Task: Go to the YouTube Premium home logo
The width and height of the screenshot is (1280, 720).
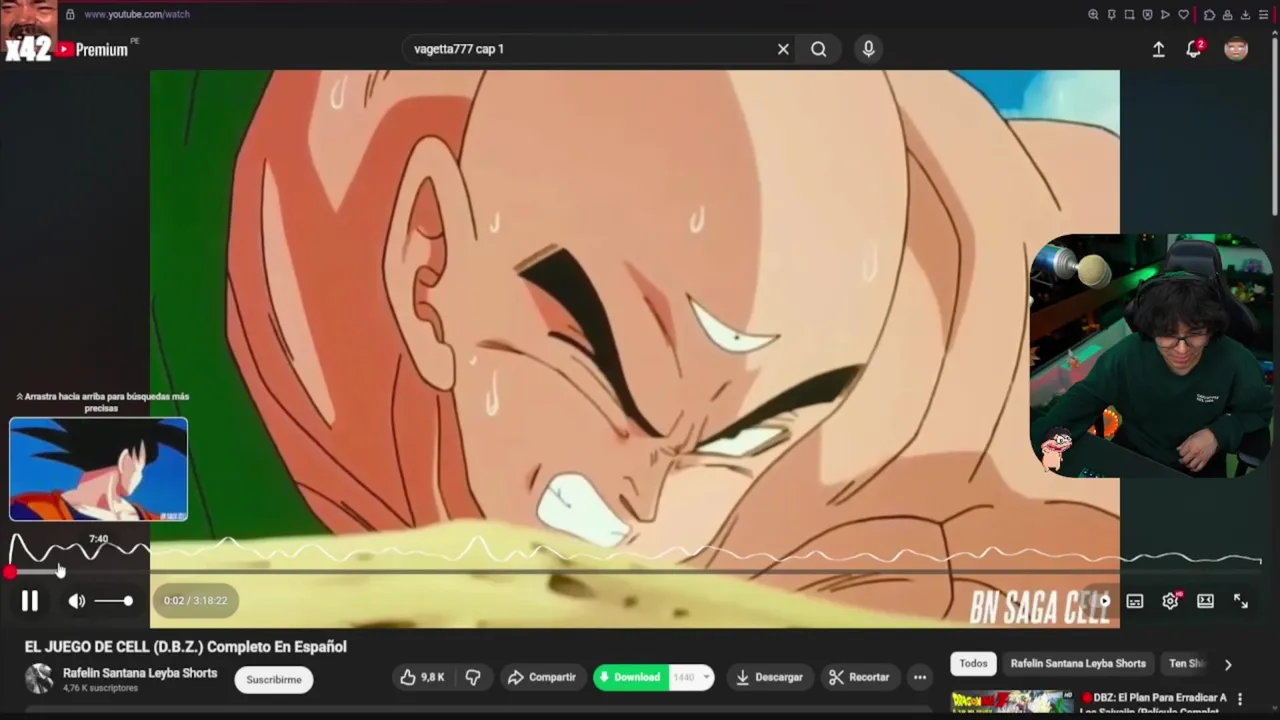Action: pos(90,49)
